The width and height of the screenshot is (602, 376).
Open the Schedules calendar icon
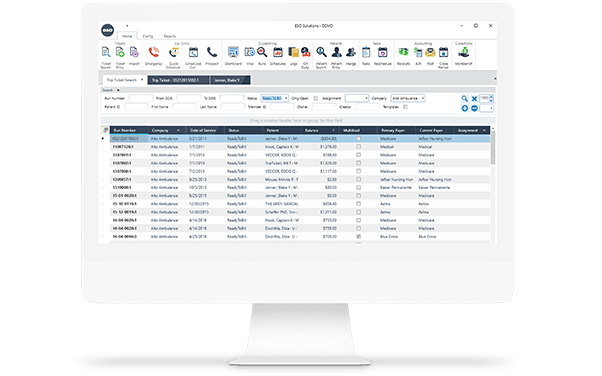(278, 56)
